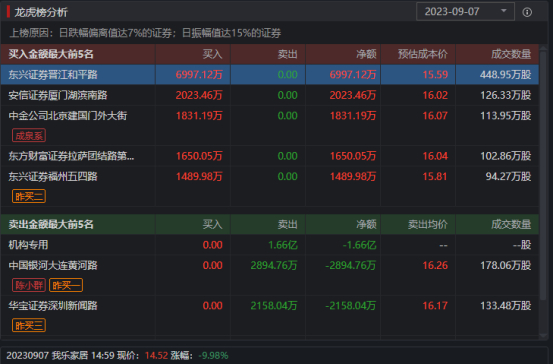Click the 448.95万股 volume cell
Viewport: 554px width, 364px height.
point(506,75)
